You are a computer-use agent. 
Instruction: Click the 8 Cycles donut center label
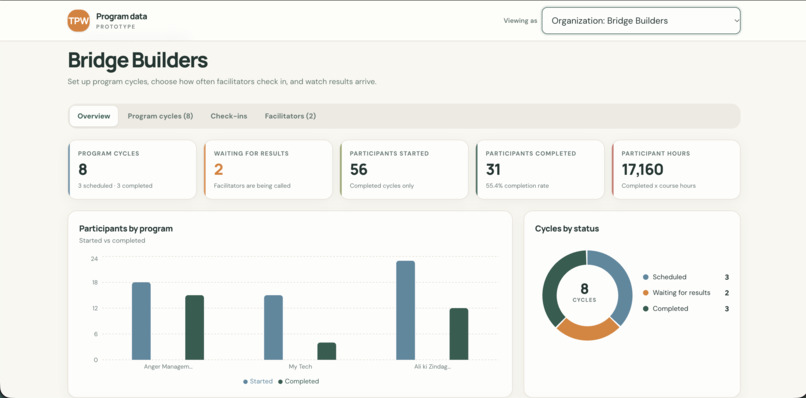(584, 292)
